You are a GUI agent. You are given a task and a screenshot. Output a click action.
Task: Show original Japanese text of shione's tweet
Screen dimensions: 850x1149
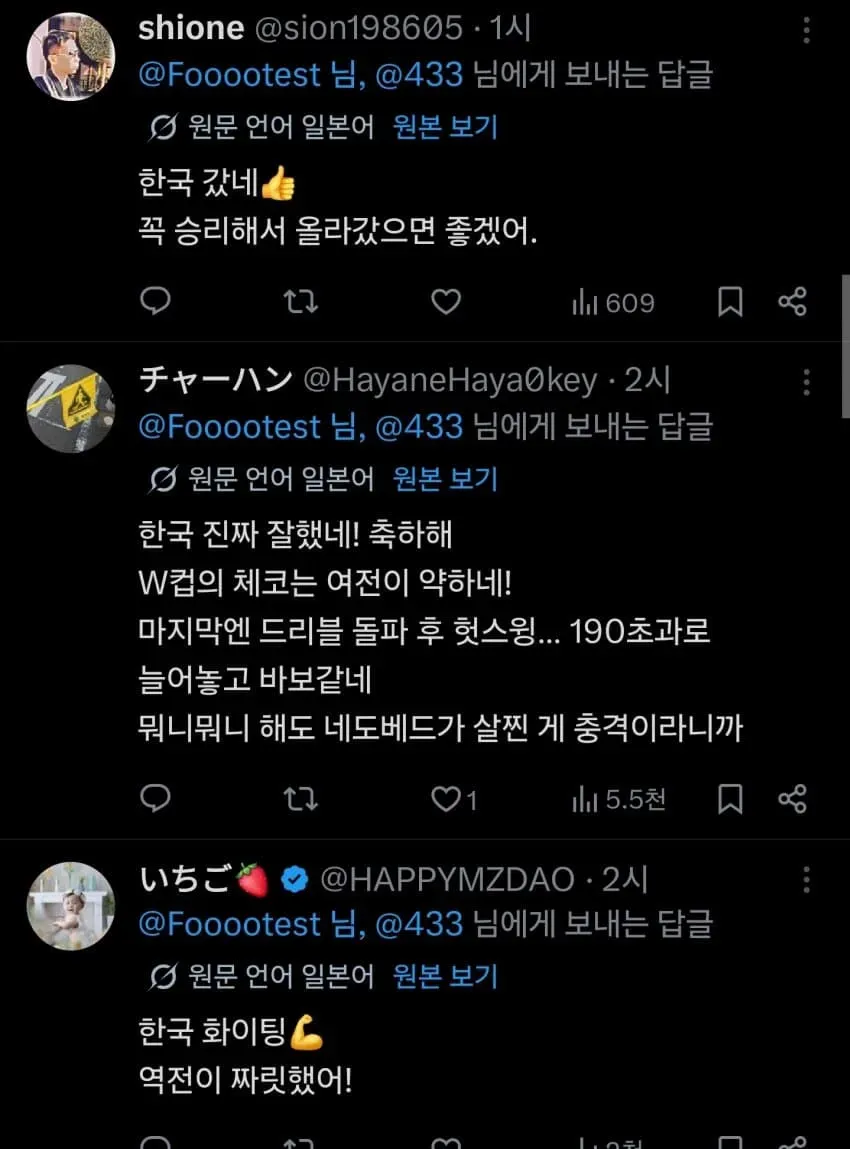[x=446, y=128]
